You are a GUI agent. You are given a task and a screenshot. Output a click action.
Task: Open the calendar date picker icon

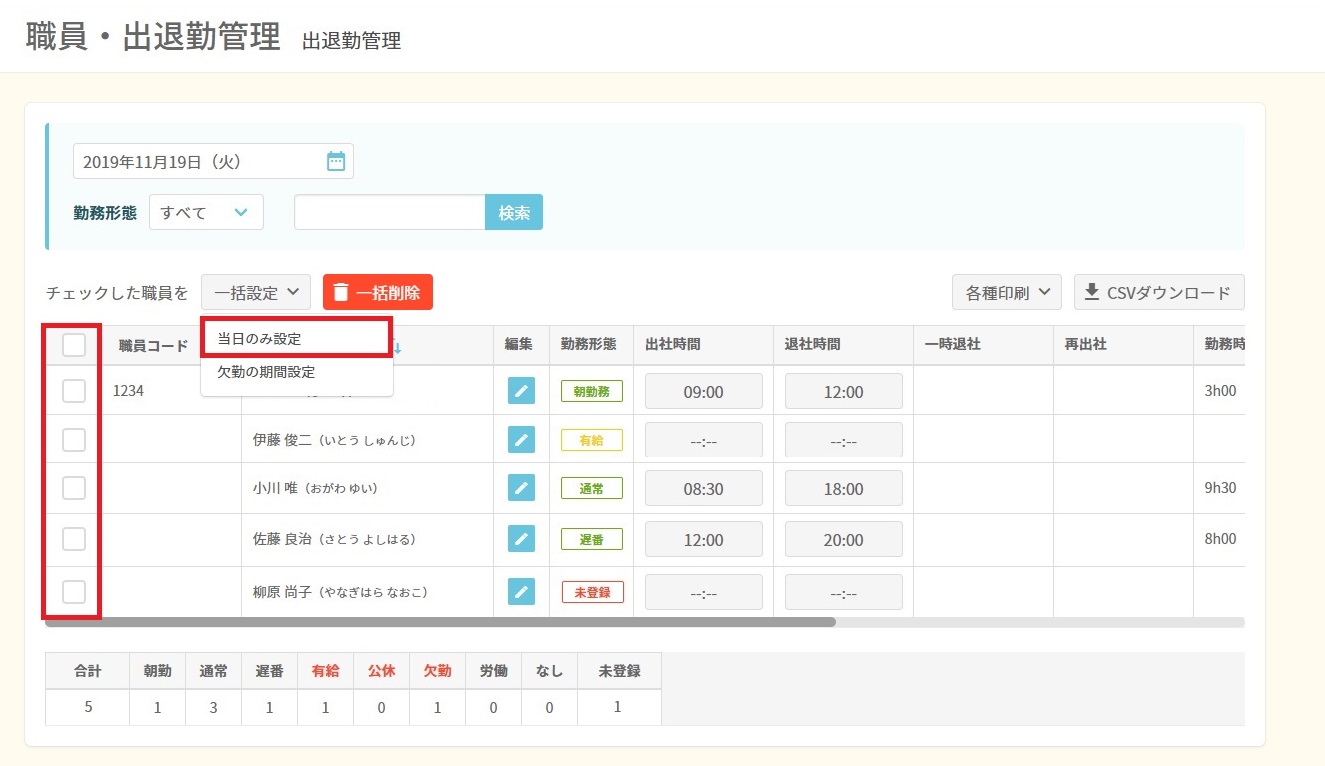click(336, 161)
